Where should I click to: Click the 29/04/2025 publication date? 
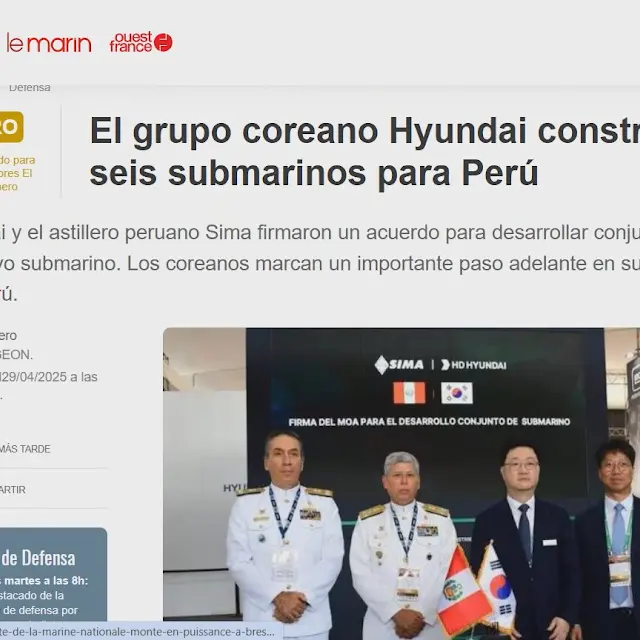point(48,377)
